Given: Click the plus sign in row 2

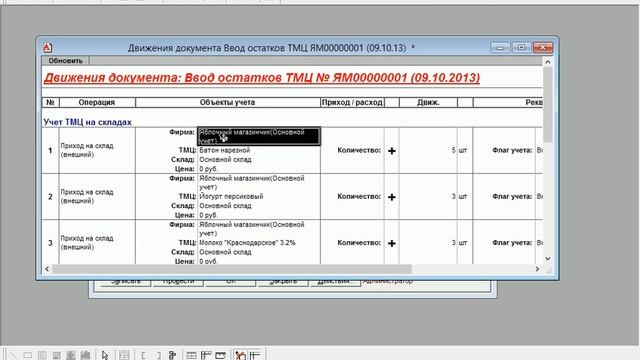Looking at the screenshot, I should (392, 197).
